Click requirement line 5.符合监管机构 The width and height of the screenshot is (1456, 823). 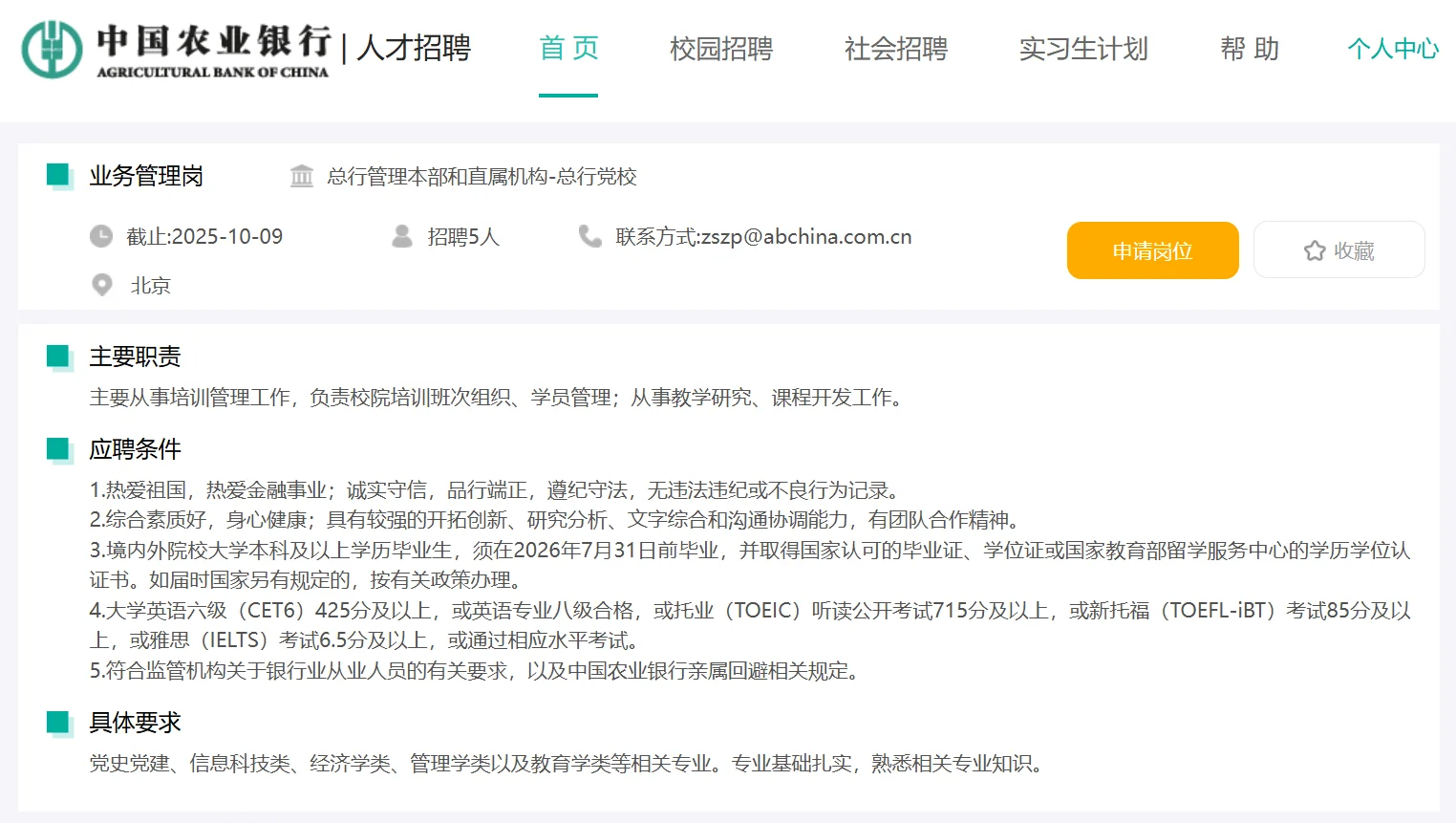(x=477, y=671)
